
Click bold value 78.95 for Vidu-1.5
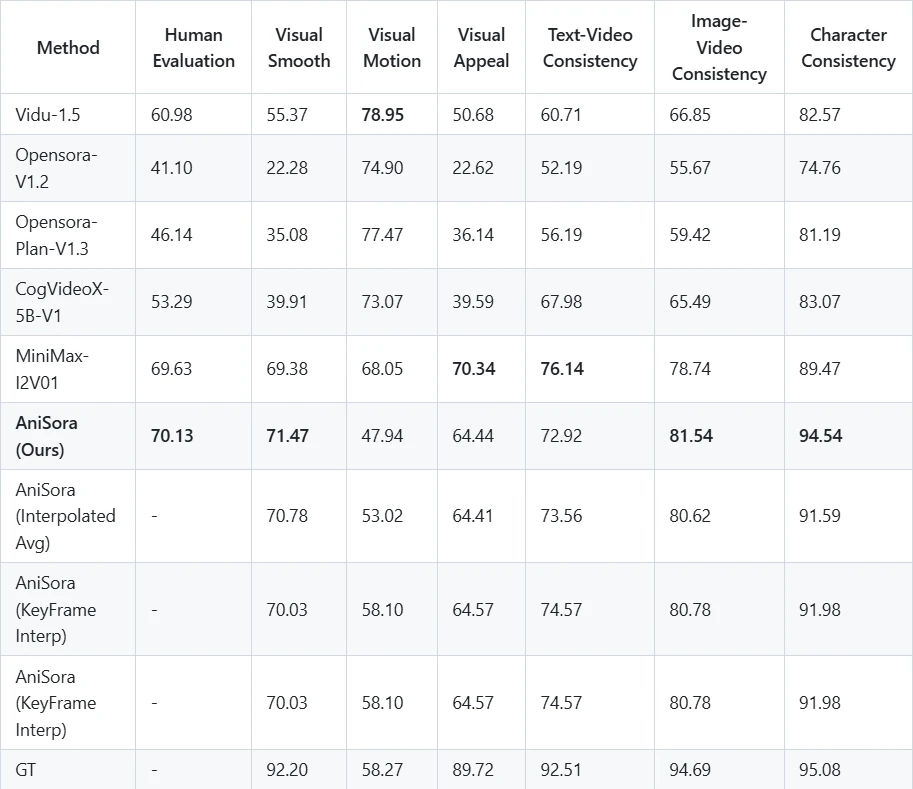pos(383,115)
